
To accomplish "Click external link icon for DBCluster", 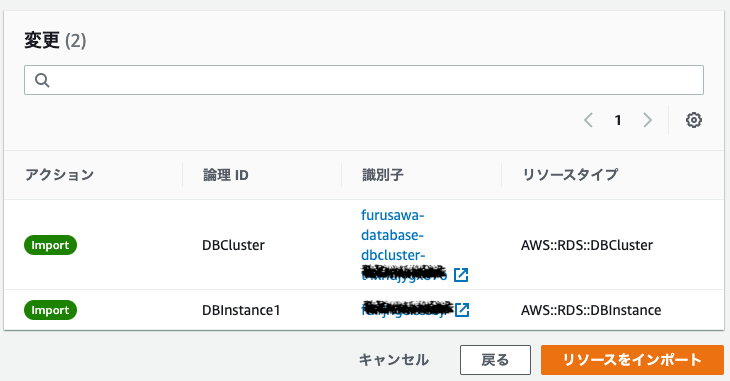I will coord(461,275).
